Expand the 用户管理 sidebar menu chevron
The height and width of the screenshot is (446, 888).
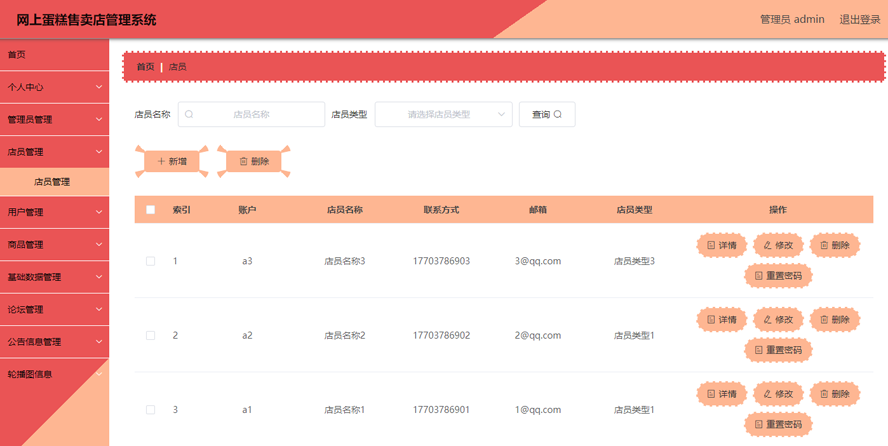coord(99,212)
